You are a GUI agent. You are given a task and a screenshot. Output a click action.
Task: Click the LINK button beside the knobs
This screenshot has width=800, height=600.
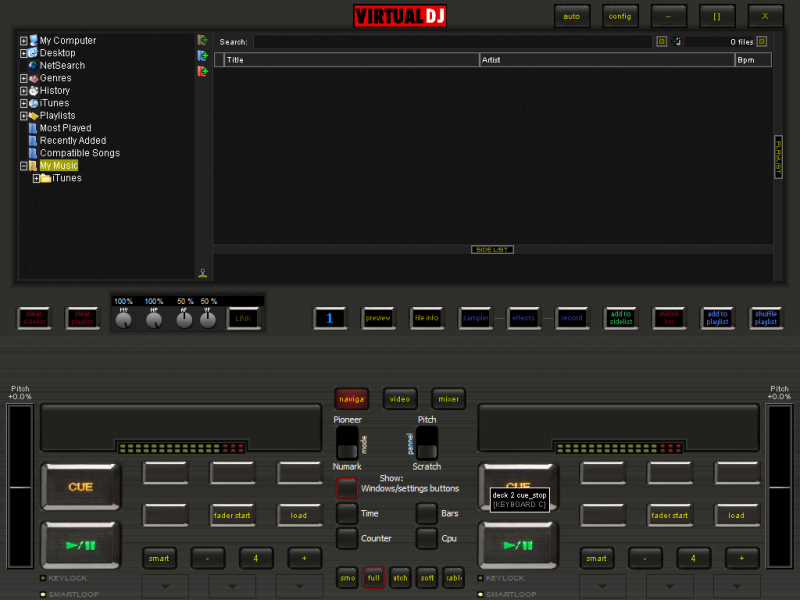pyautogui.click(x=243, y=318)
